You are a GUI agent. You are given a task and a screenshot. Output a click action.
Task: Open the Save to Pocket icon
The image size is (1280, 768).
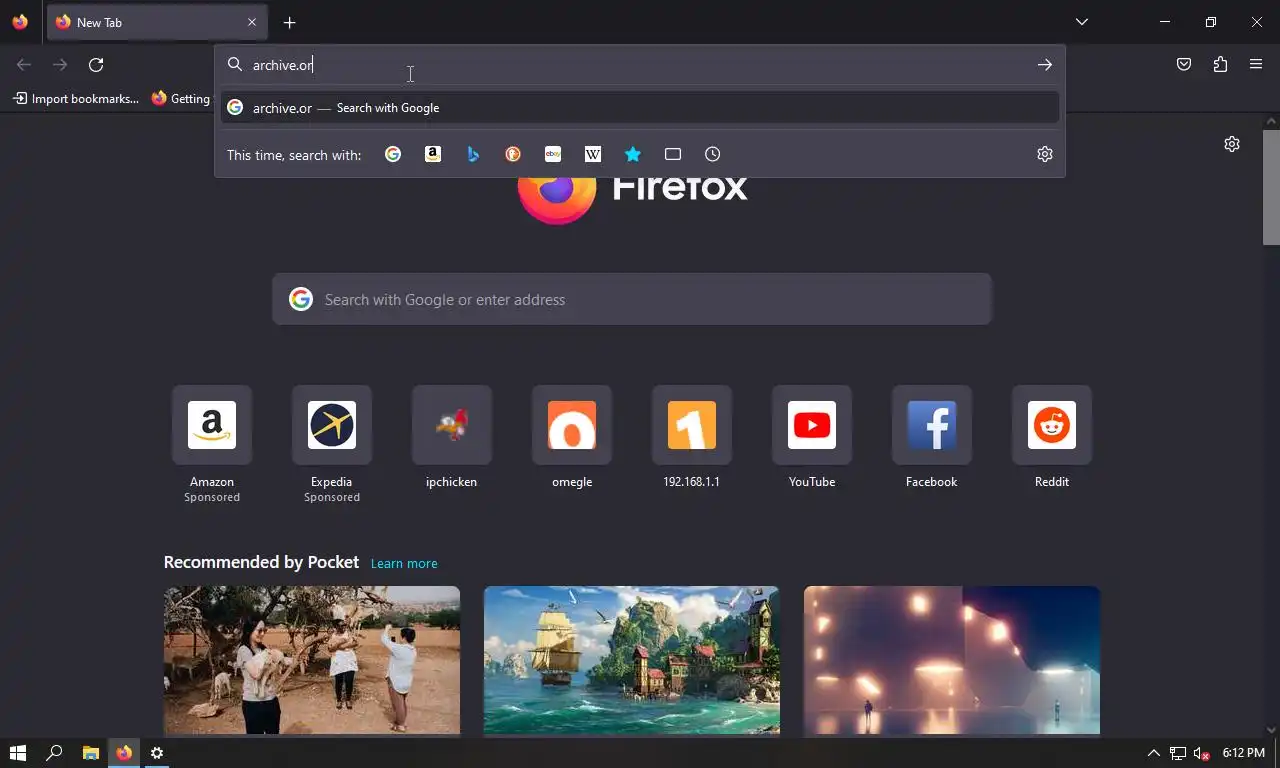1184,65
